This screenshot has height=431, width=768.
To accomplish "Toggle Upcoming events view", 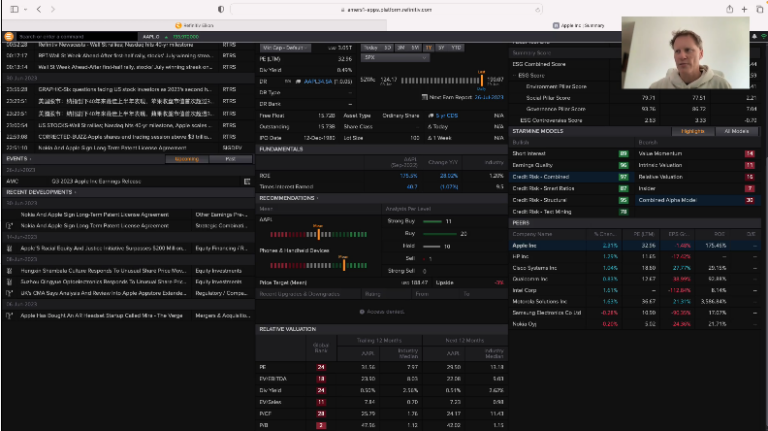I will pos(186,158).
